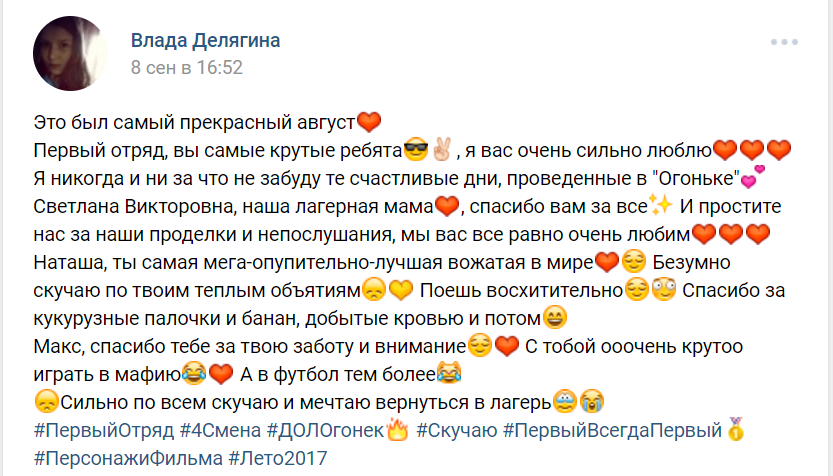Screen dimensions: 833x476
Task: Open Влада Делягина's profile avatar
Action: point(70,53)
